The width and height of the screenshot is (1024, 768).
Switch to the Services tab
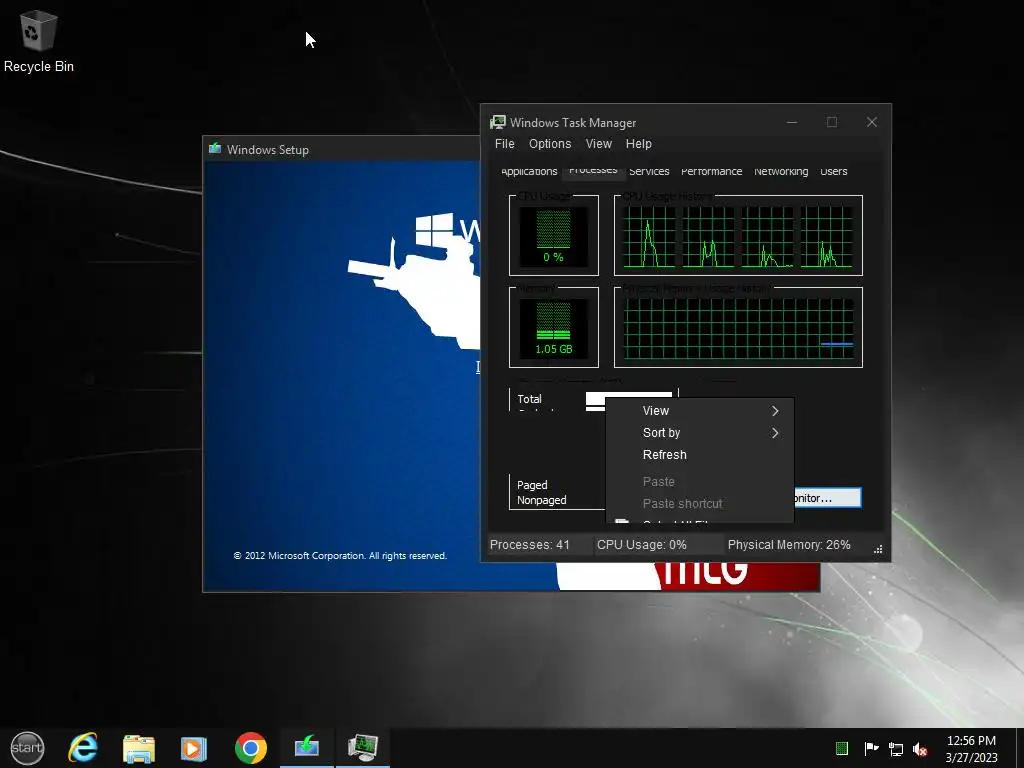point(648,172)
